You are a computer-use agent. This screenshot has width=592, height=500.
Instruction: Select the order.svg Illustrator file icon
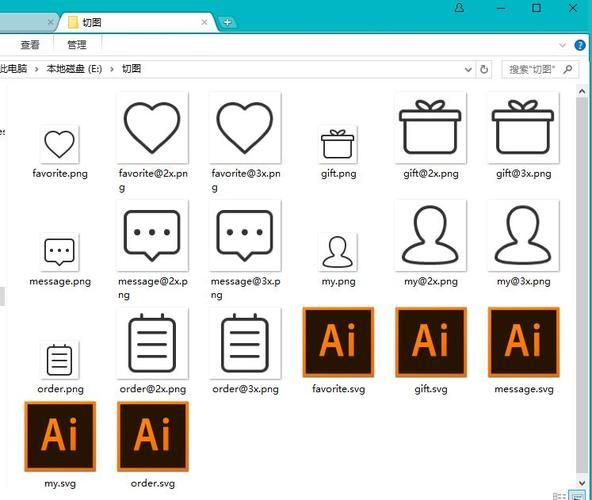click(x=153, y=437)
